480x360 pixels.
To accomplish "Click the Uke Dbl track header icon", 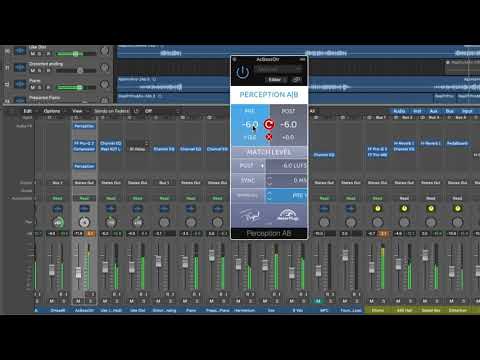I will tap(20, 51).
